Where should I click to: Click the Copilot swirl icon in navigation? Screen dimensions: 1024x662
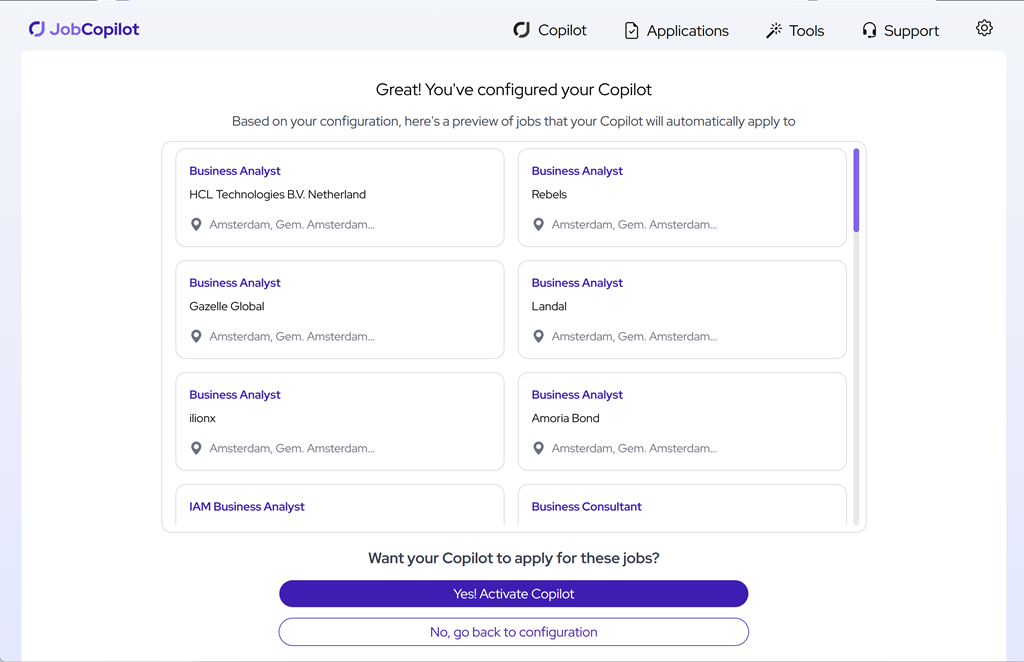[521, 30]
